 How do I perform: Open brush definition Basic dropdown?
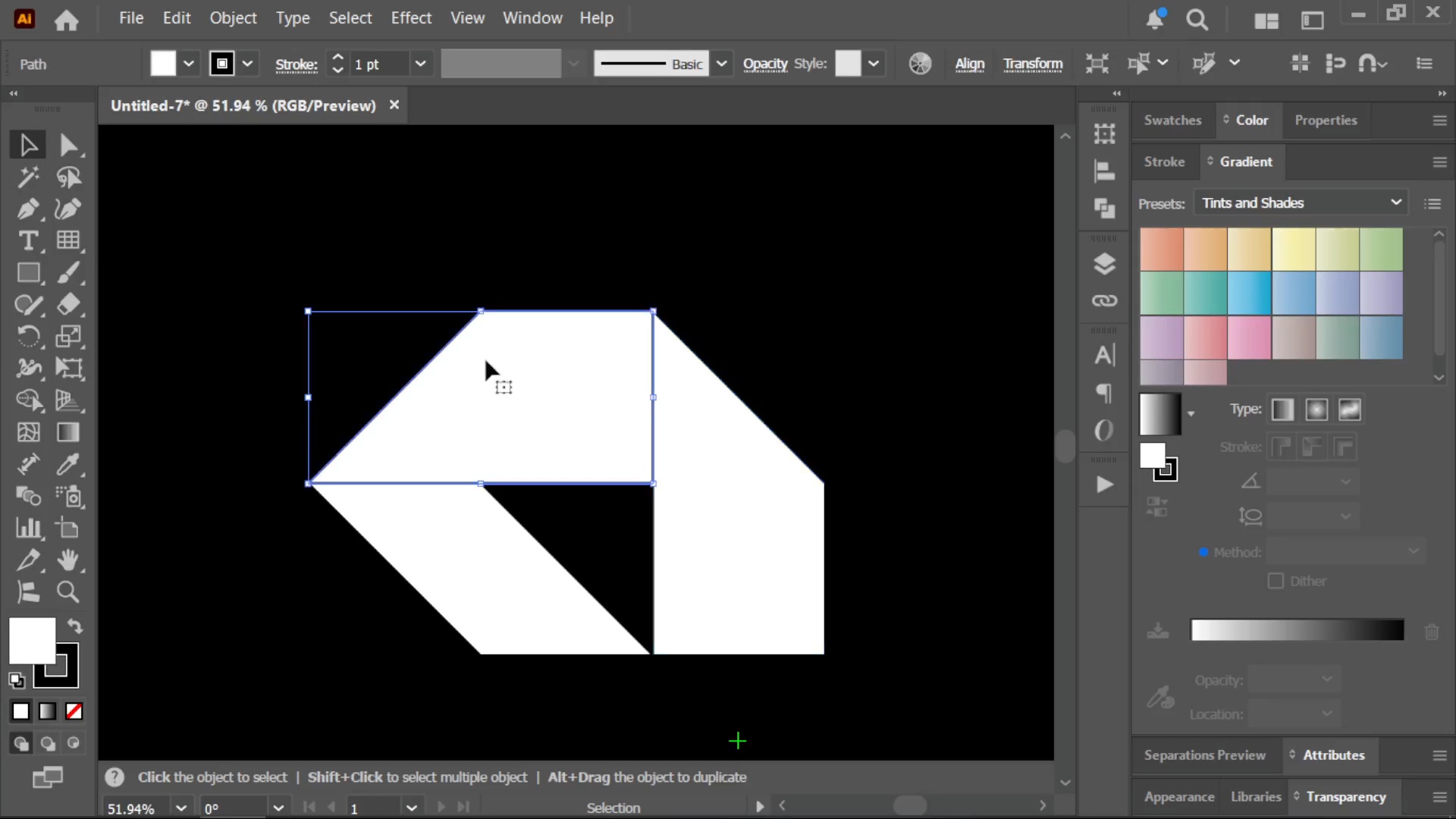click(721, 64)
